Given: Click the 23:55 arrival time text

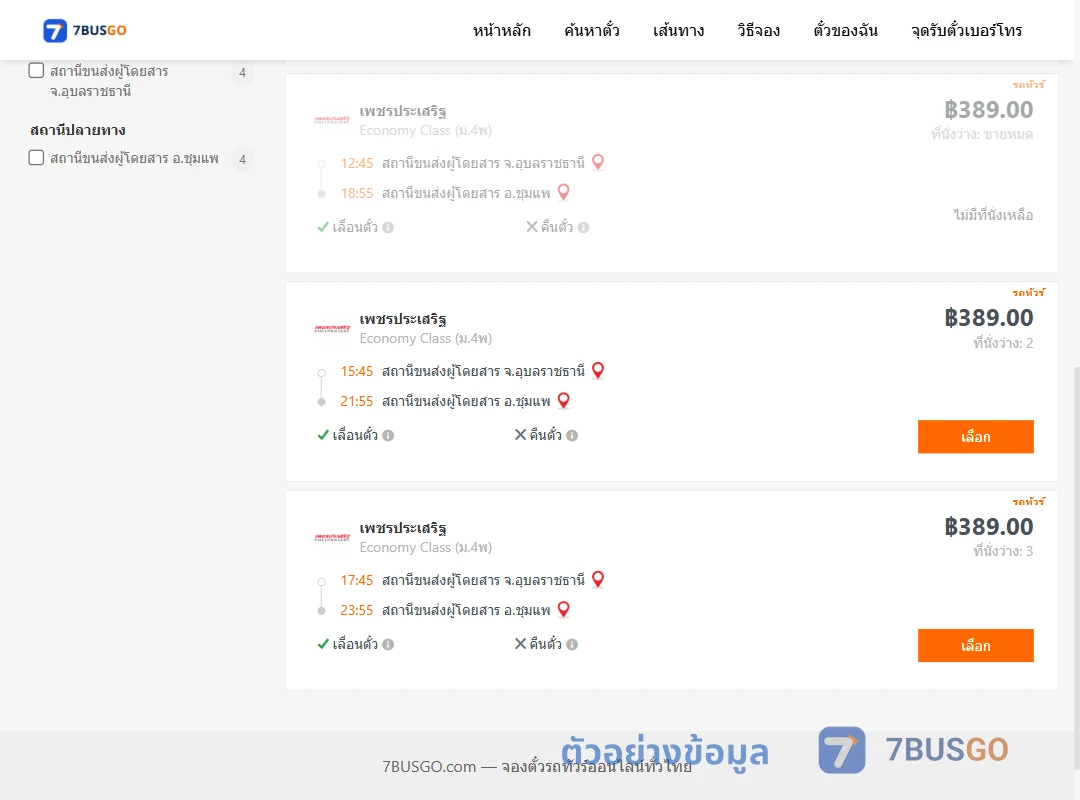Looking at the screenshot, I should pyautogui.click(x=357, y=611).
